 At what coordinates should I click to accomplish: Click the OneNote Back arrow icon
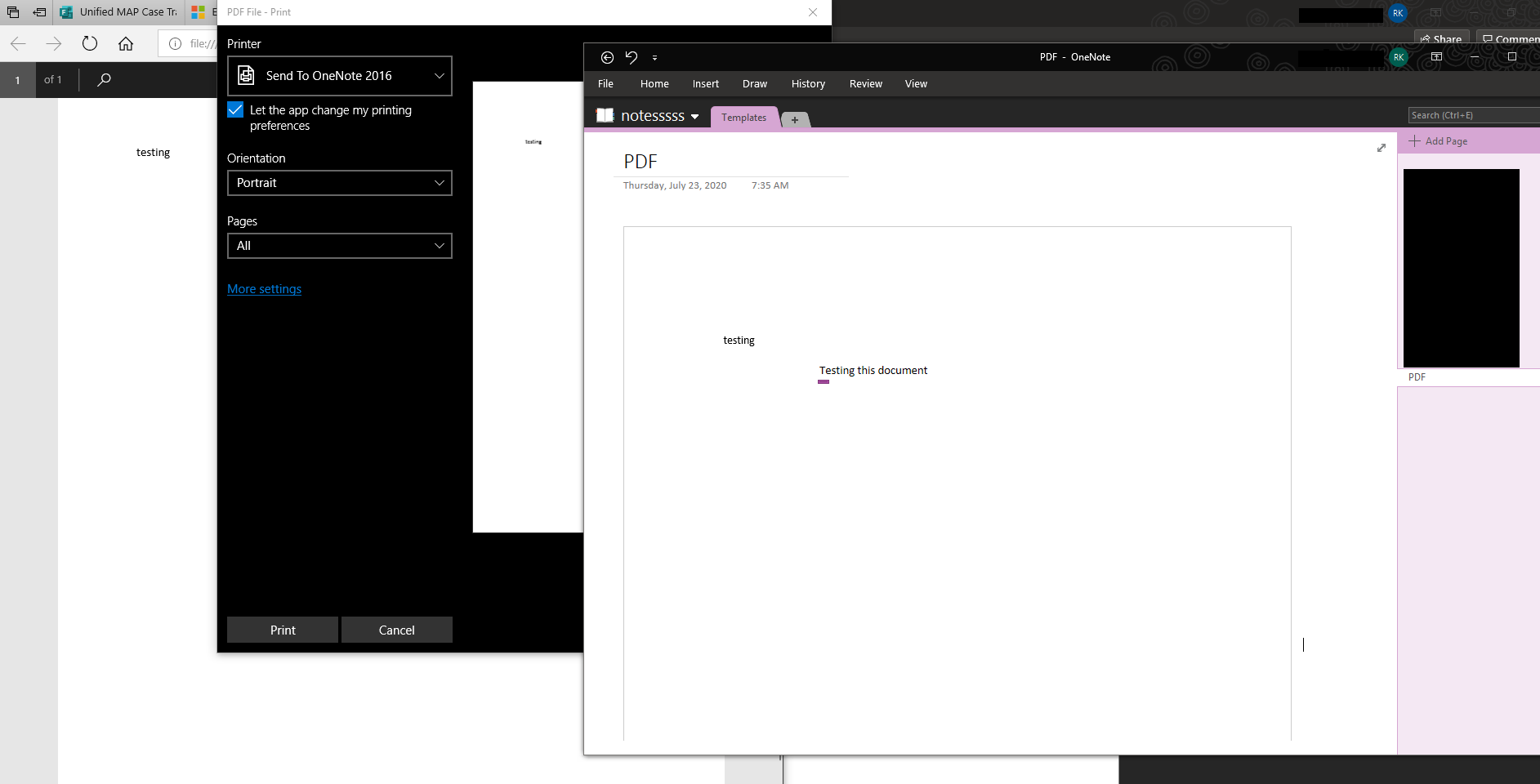coord(607,57)
